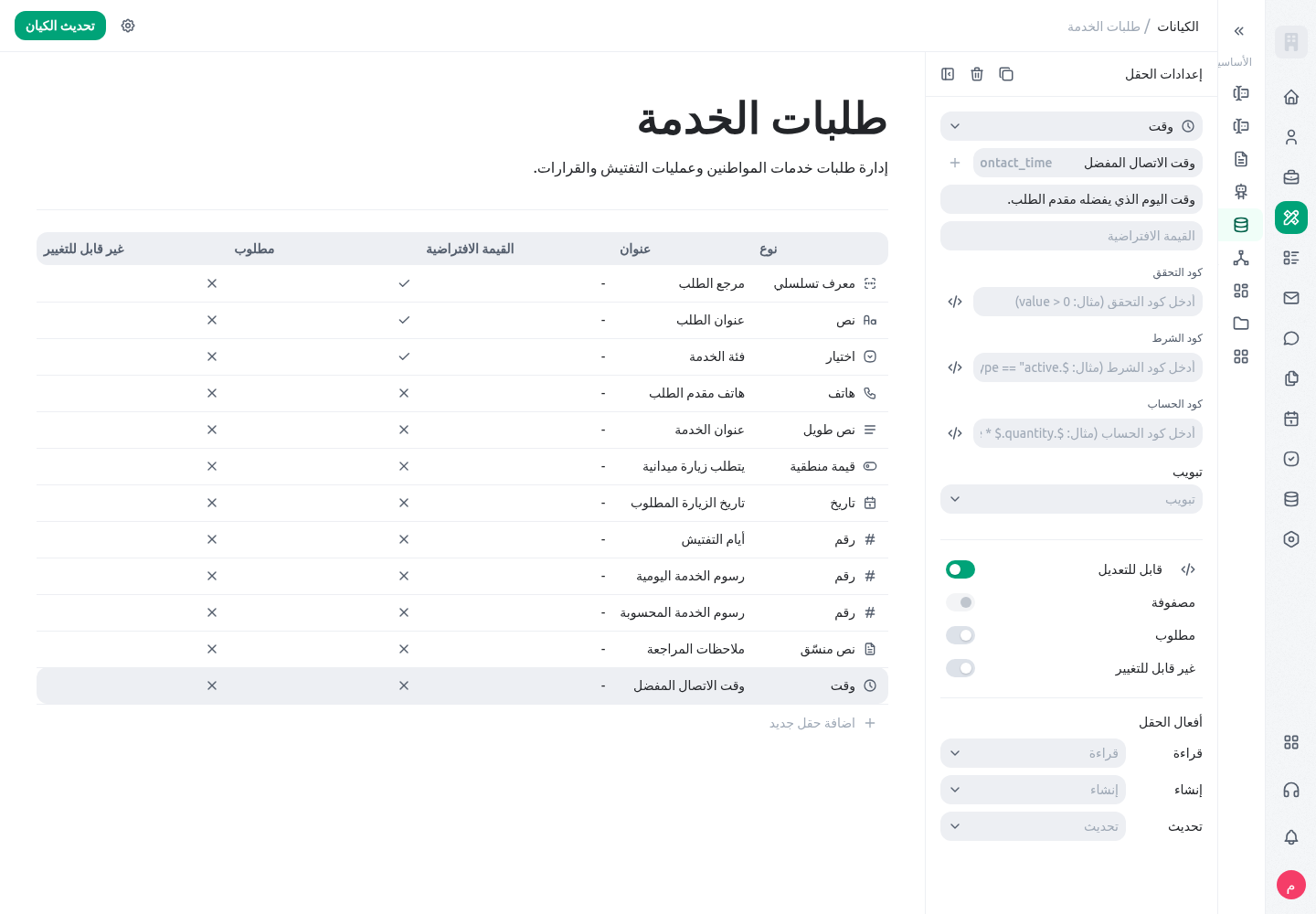Open entity settings gear icon
Image resolution: width=1316 pixels, height=914 pixels.
click(128, 26)
